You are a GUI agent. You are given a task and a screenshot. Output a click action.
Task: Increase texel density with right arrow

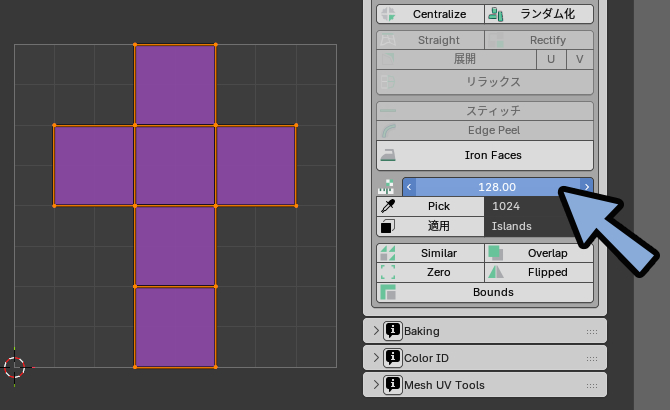586,187
